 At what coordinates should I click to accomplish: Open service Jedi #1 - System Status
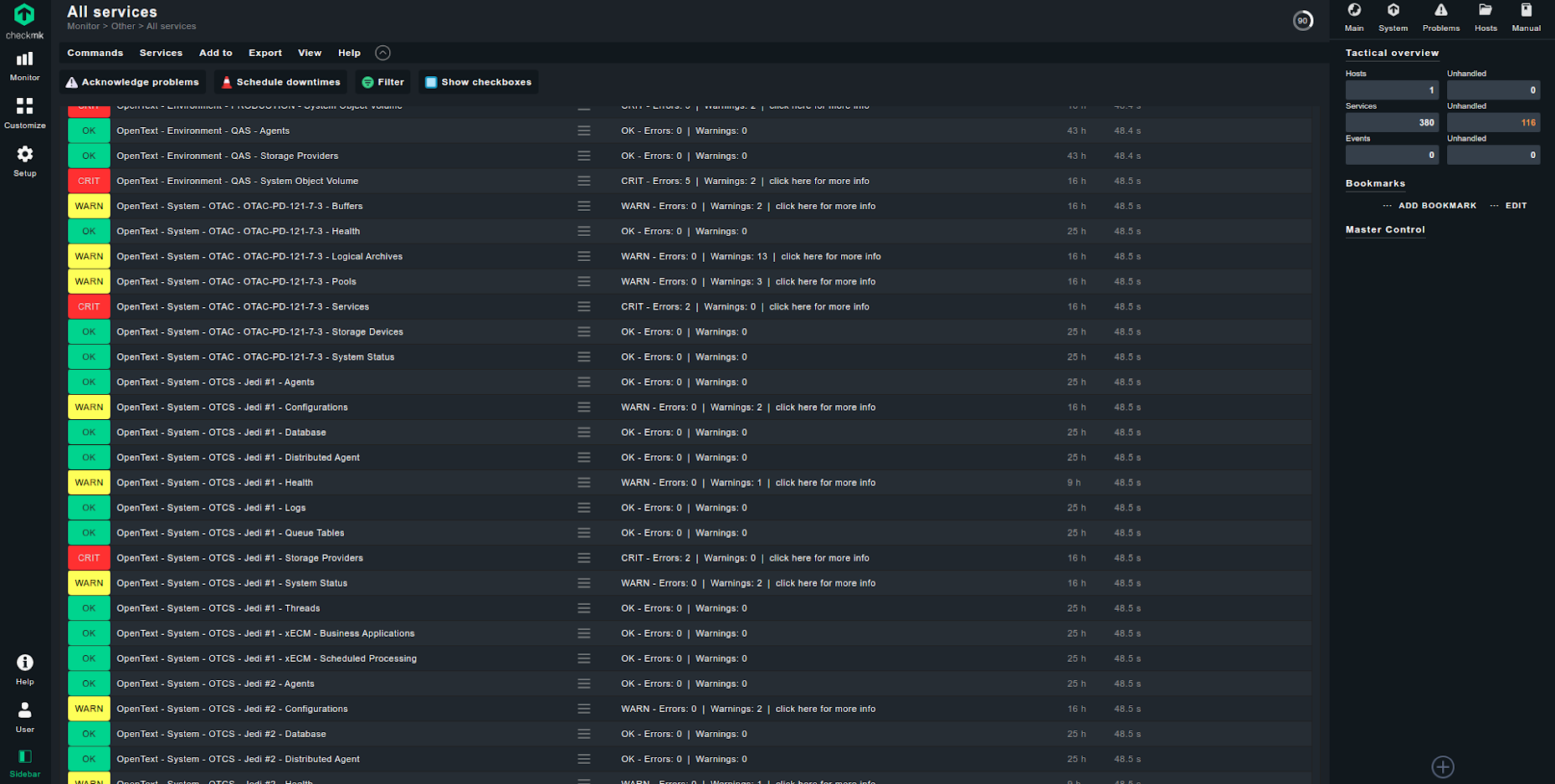232,582
